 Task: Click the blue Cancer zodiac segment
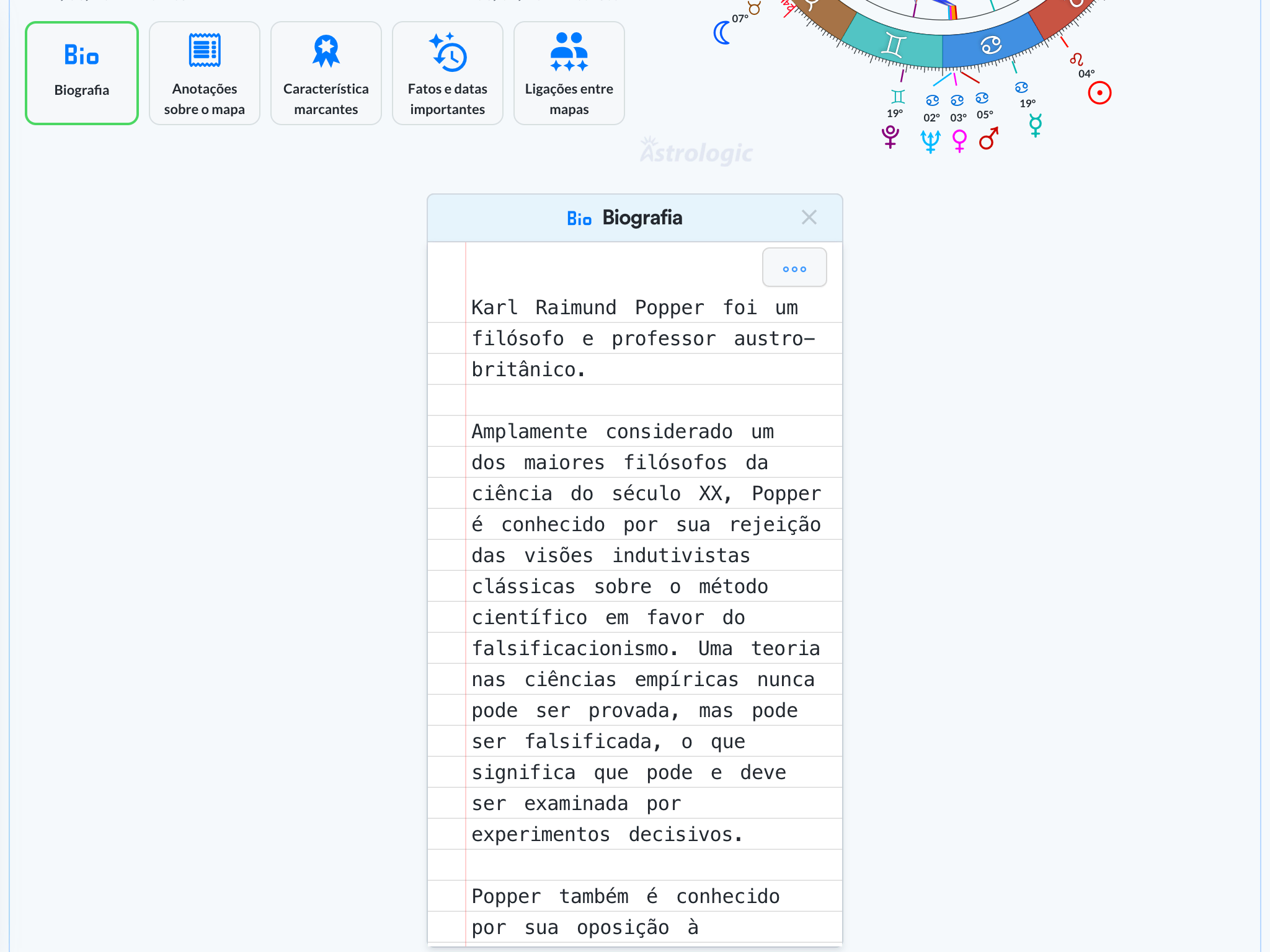click(x=990, y=45)
